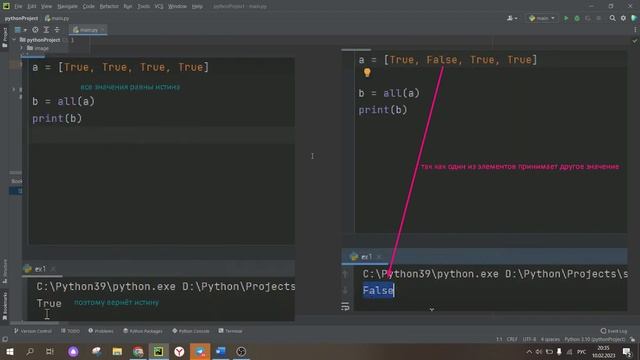Open the Python Packages tool window

tap(143, 331)
